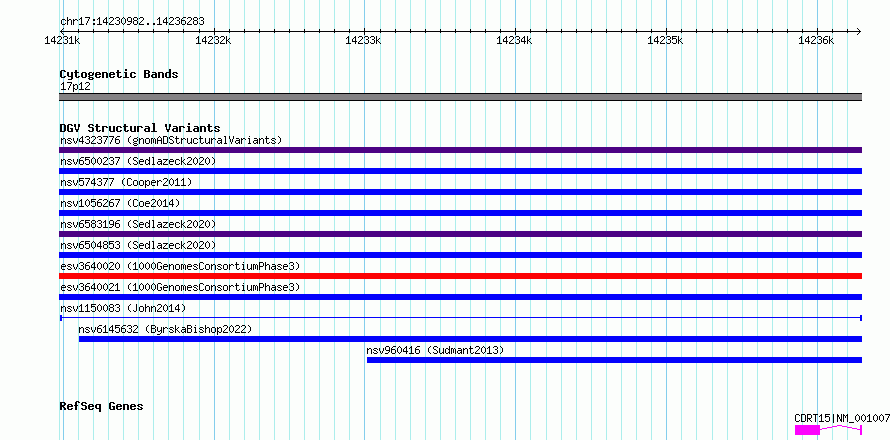Select esv3640021 (1000GenomesConsortiumPhase3) label

(x=180, y=287)
